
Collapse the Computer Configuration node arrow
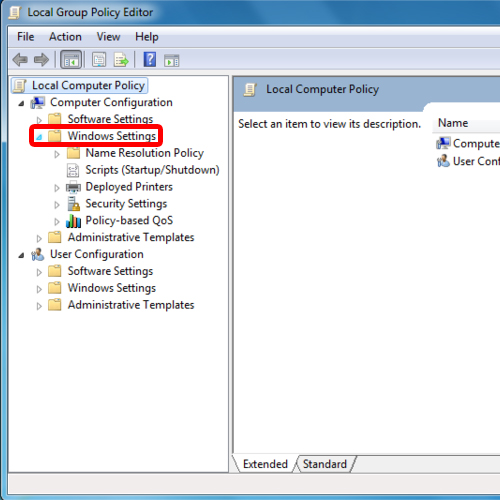coord(21,103)
